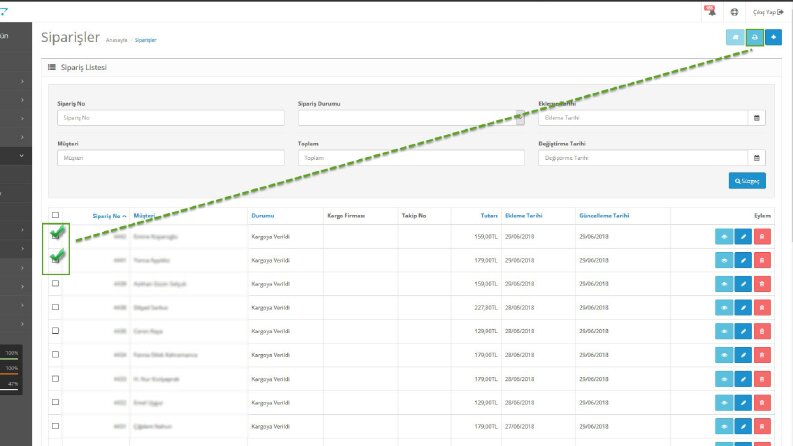Click the globe icon in the header

coord(734,12)
